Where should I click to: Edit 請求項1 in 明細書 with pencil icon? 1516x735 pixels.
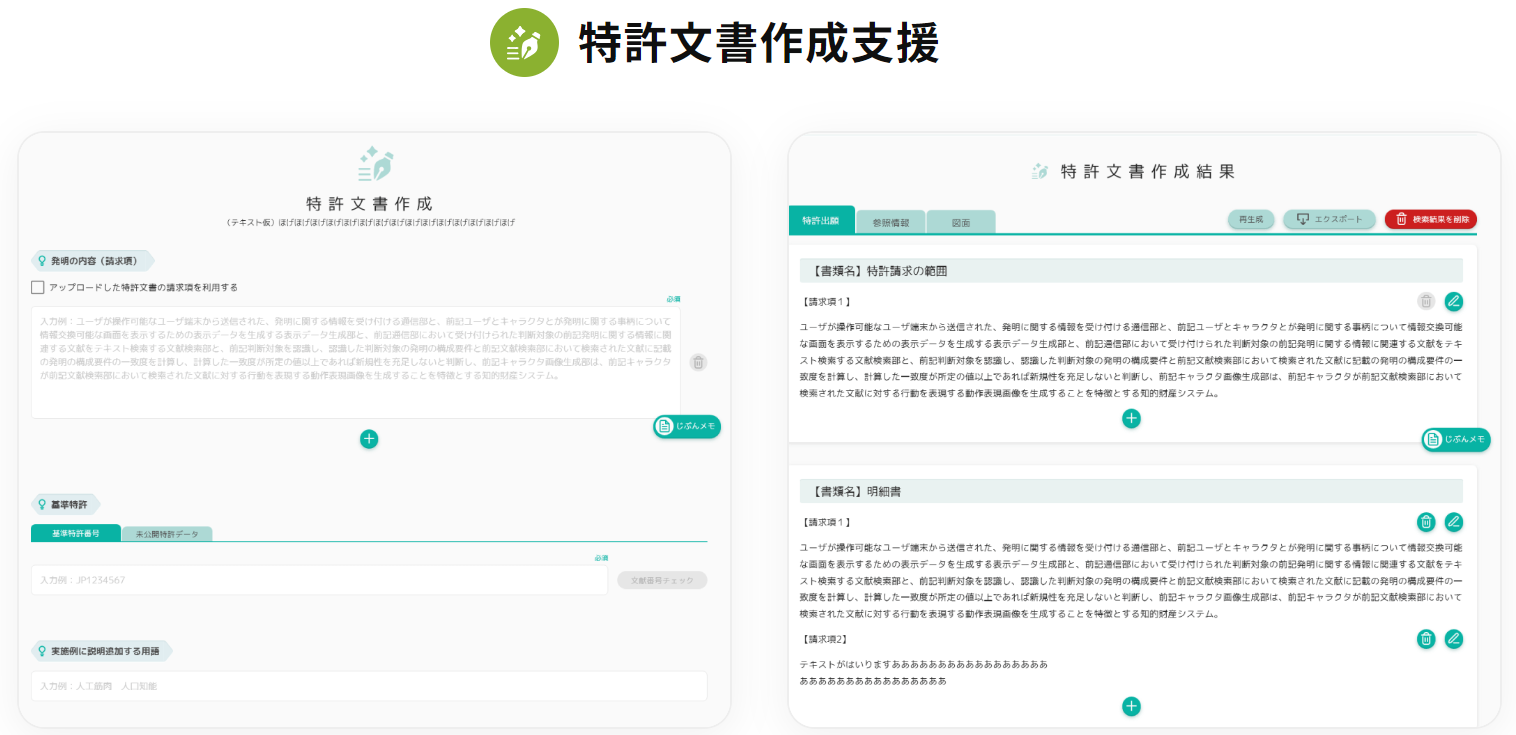click(x=1454, y=522)
